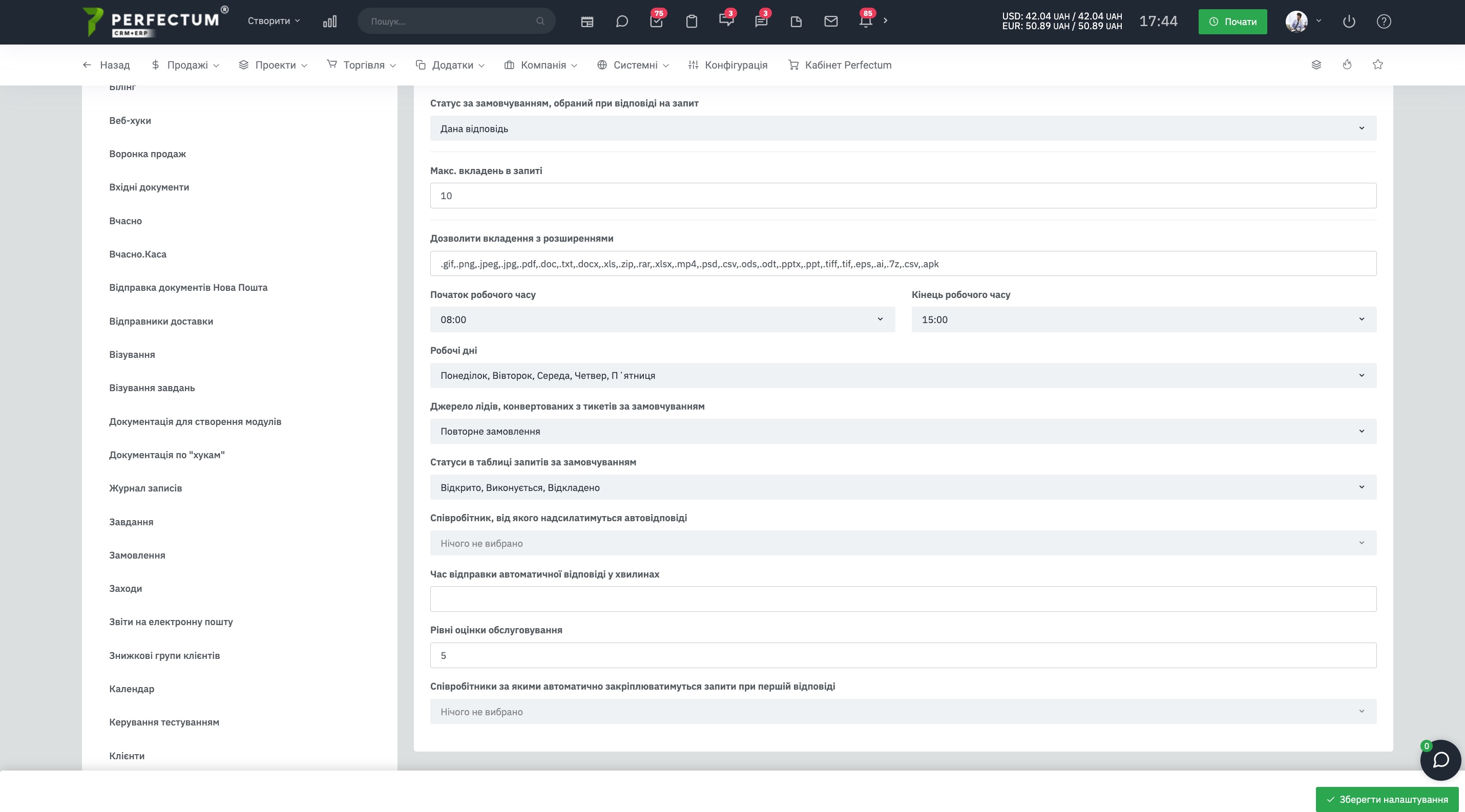Open Вчасно.Каса settings section
The height and width of the screenshot is (812, 1465).
click(x=138, y=254)
